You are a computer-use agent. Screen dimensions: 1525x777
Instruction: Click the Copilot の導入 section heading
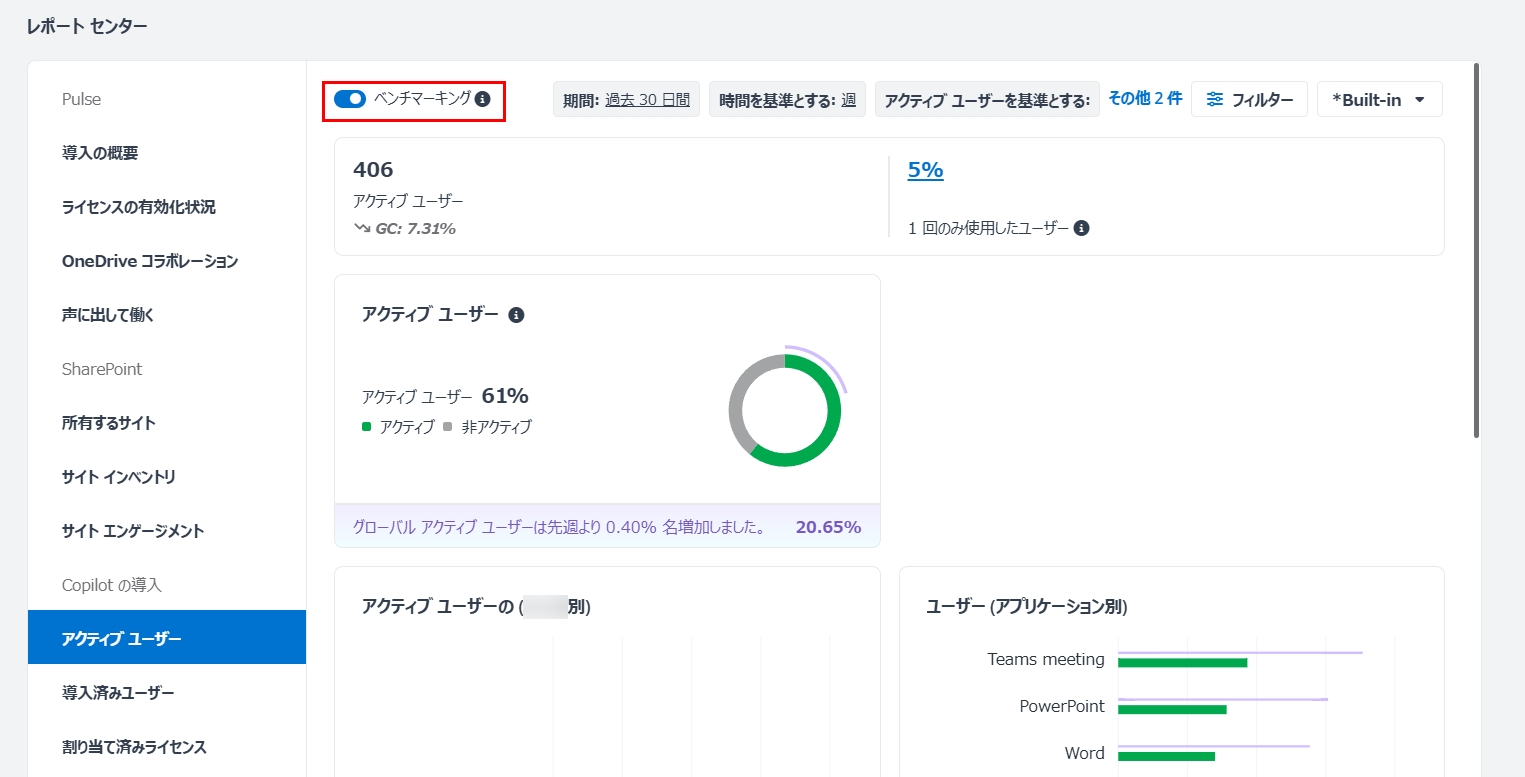click(x=111, y=585)
